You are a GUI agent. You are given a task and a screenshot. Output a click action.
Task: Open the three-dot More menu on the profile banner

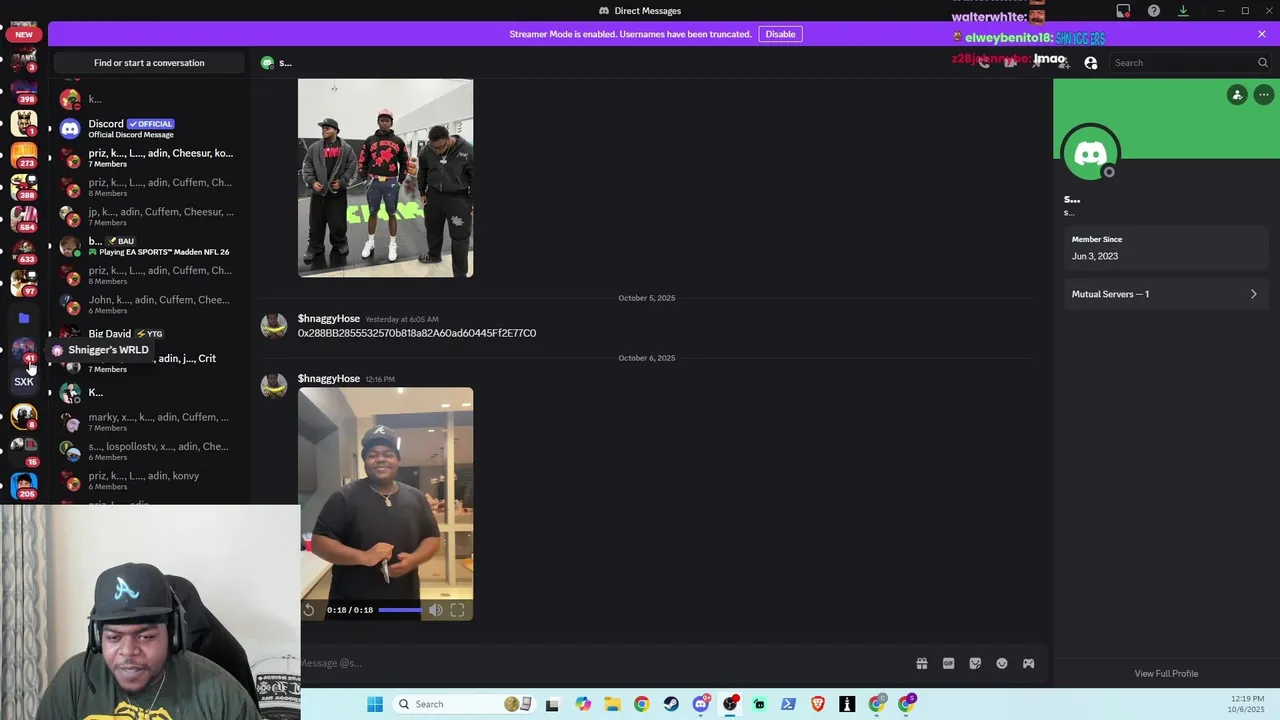tap(1264, 95)
